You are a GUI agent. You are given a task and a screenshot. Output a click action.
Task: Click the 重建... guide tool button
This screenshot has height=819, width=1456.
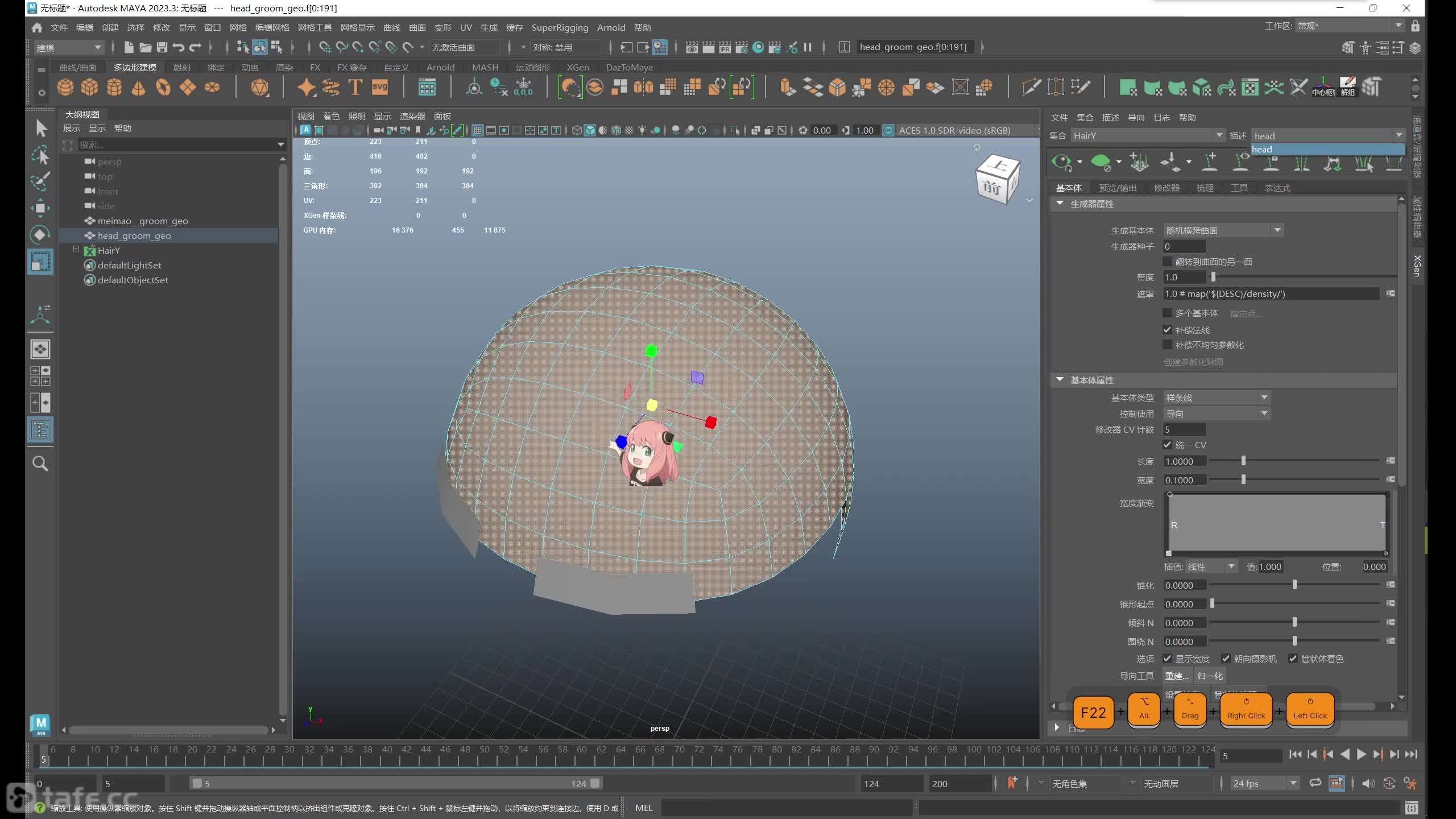(x=1177, y=676)
